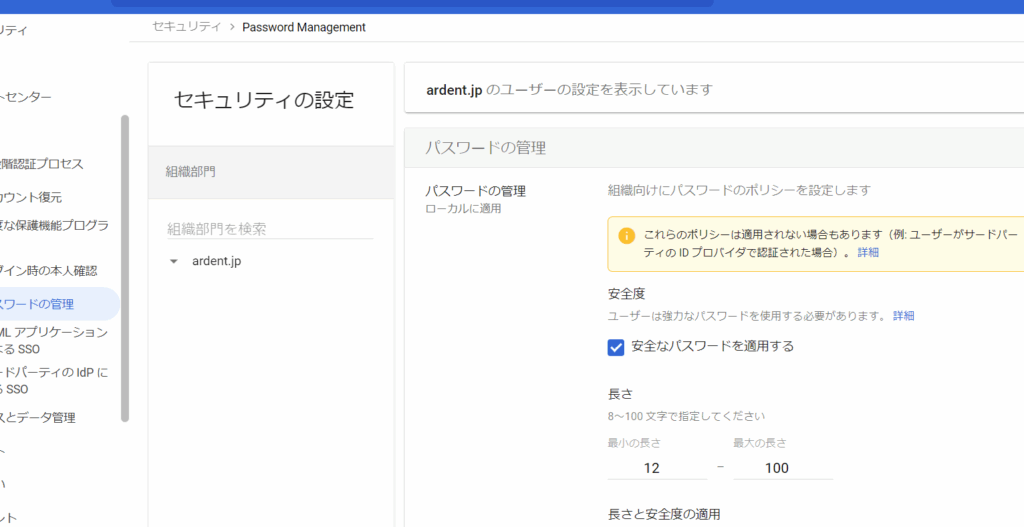Open サードパーティの IdP SSO sidebar item
The height and width of the screenshot is (527, 1024).
click(x=55, y=381)
